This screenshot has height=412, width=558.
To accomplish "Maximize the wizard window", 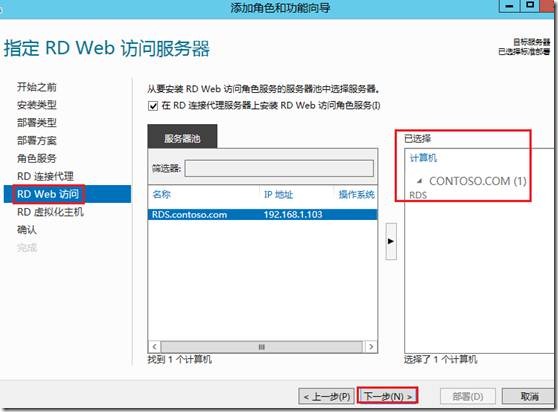I will (530, 5).
